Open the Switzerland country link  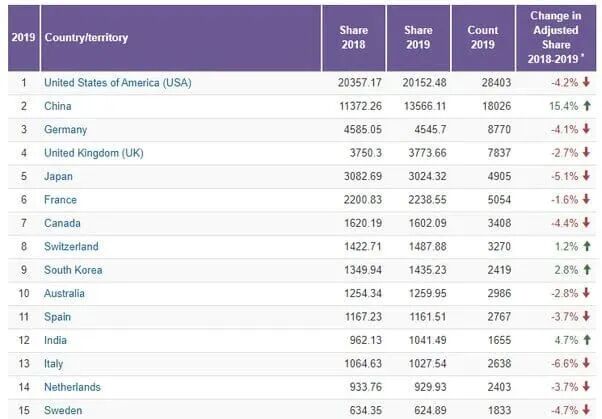coord(71,247)
